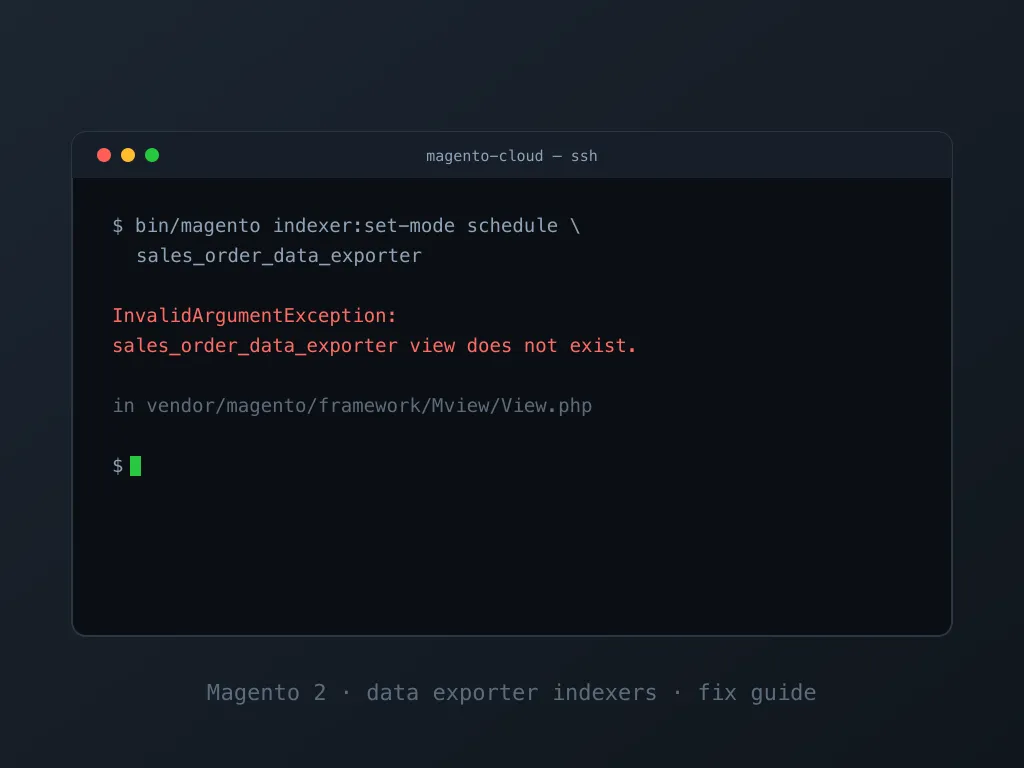Click the red close window button
The height and width of the screenshot is (768, 1024).
(104, 155)
